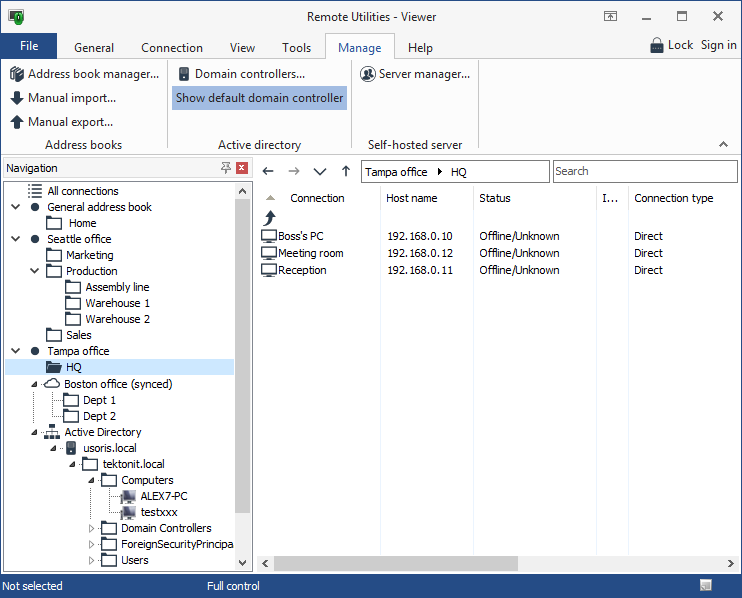The width and height of the screenshot is (742, 598).
Task: Switch to the Tools tab
Action: (296, 48)
